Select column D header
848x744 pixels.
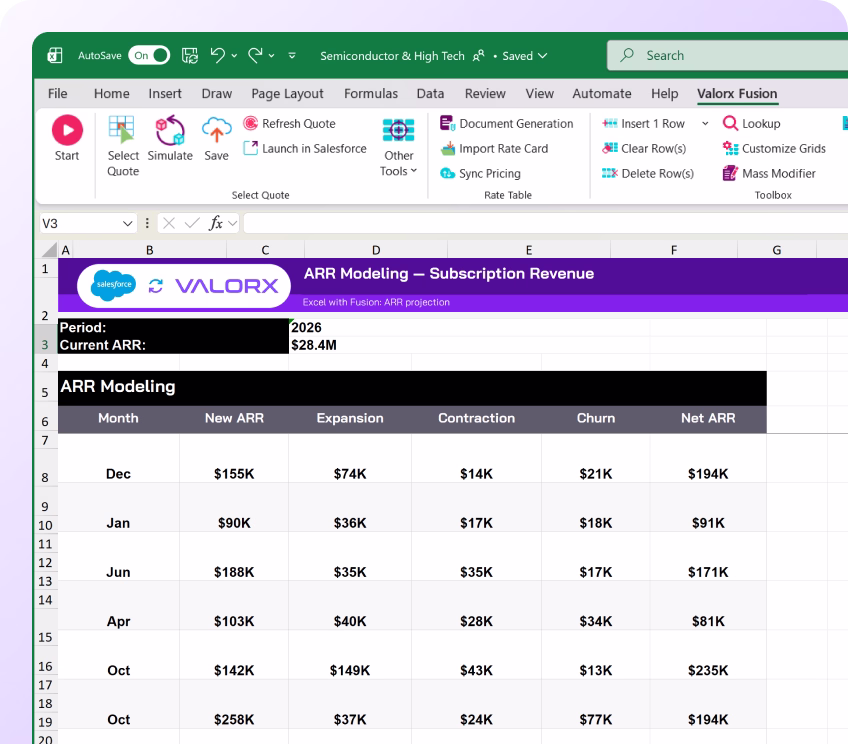tap(376, 250)
